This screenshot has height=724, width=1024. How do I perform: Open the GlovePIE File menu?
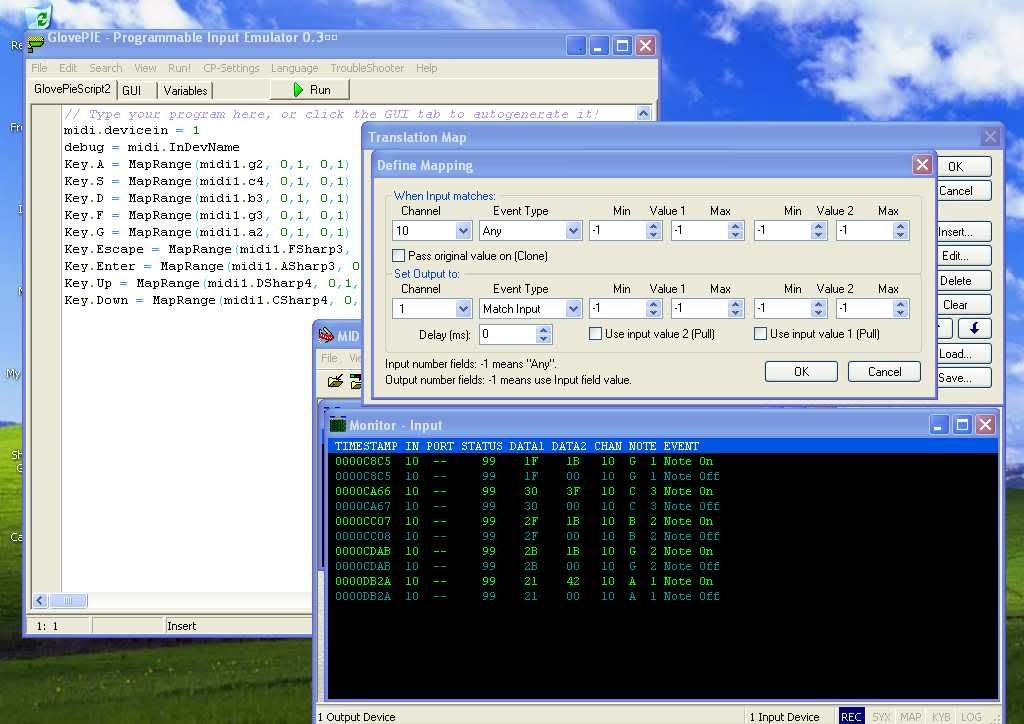tap(39, 68)
